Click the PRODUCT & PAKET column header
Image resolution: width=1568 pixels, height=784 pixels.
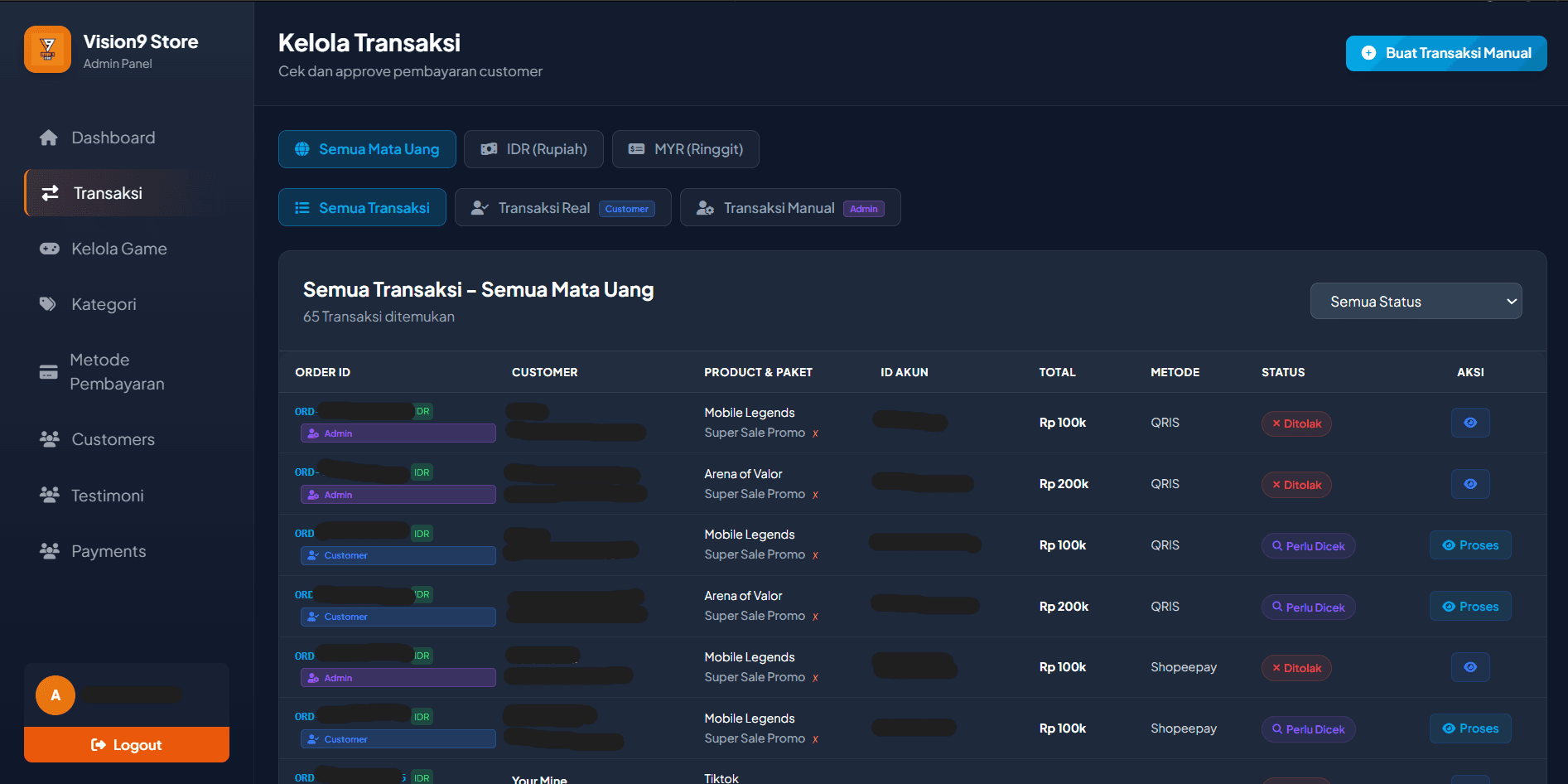(759, 372)
